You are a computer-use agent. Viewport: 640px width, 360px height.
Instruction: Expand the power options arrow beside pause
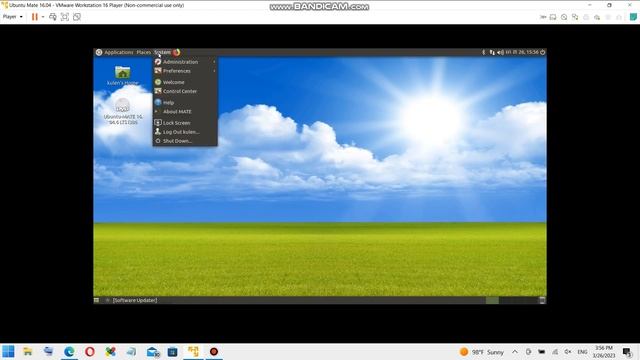click(43, 17)
